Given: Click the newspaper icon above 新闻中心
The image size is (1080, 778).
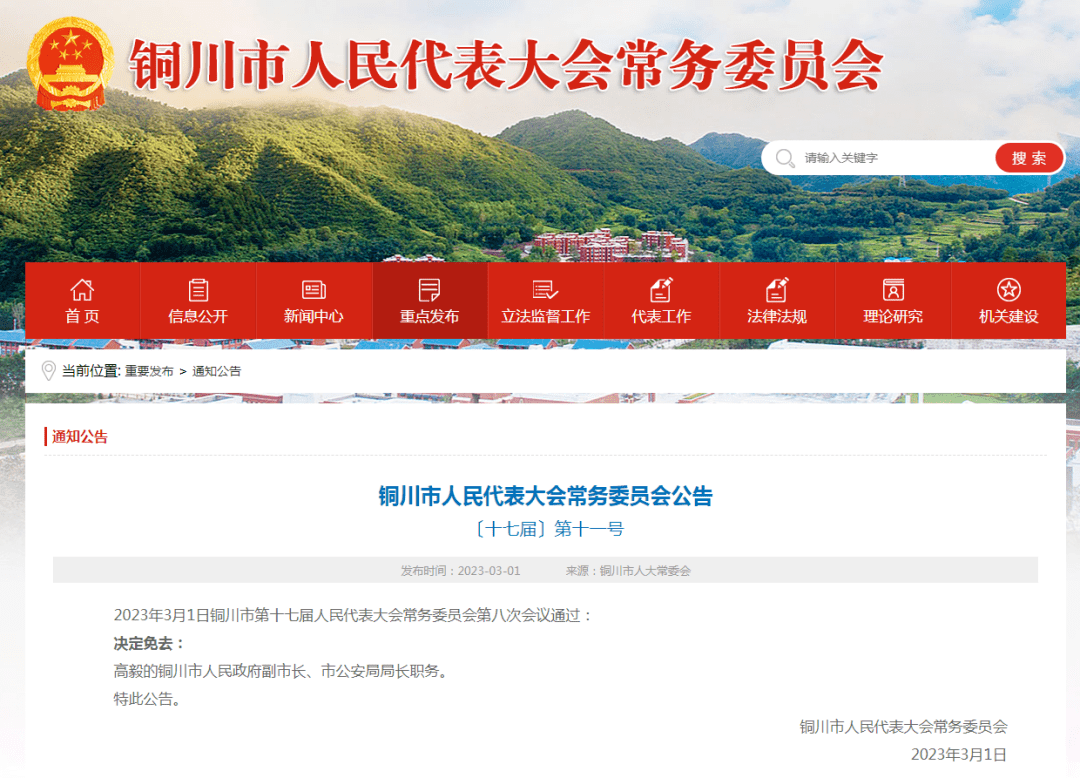Looking at the screenshot, I should click(x=314, y=290).
